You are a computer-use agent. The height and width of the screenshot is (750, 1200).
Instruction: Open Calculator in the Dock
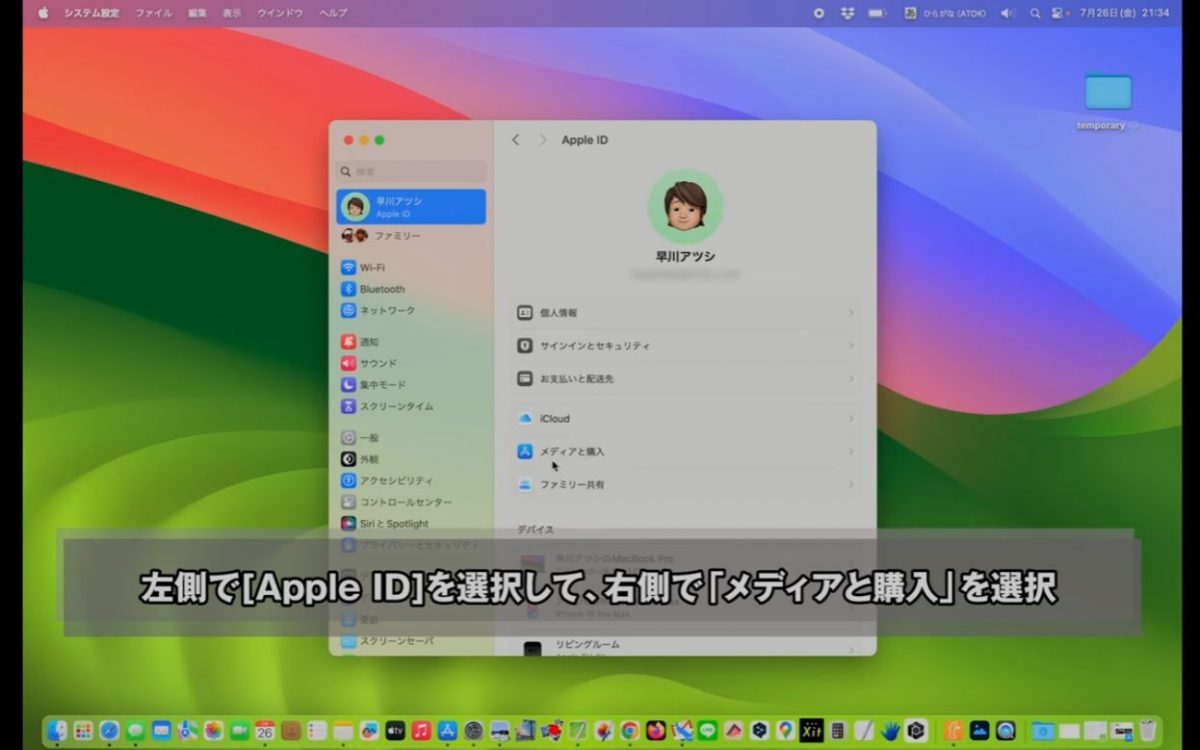point(838,731)
